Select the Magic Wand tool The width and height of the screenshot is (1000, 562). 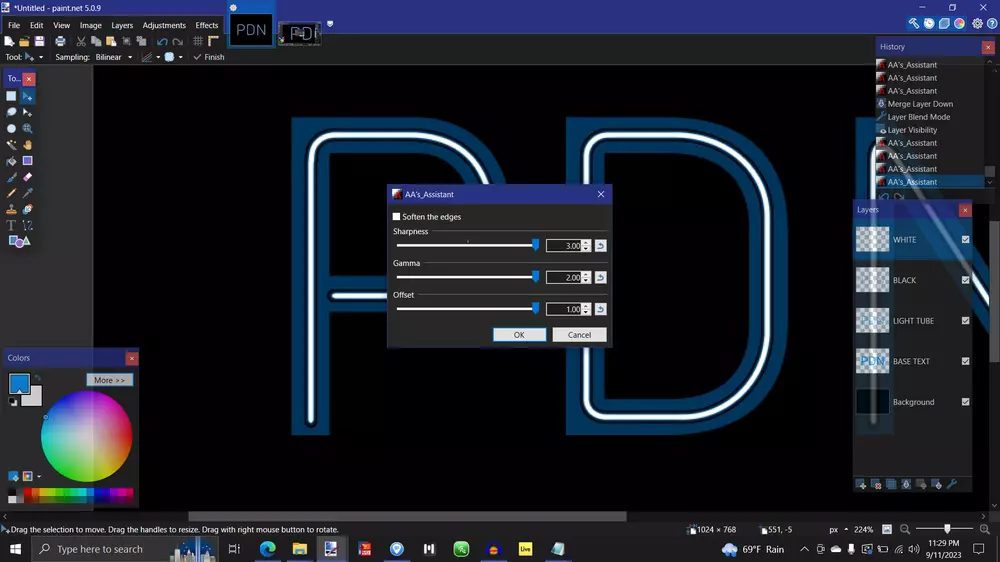click(x=11, y=145)
